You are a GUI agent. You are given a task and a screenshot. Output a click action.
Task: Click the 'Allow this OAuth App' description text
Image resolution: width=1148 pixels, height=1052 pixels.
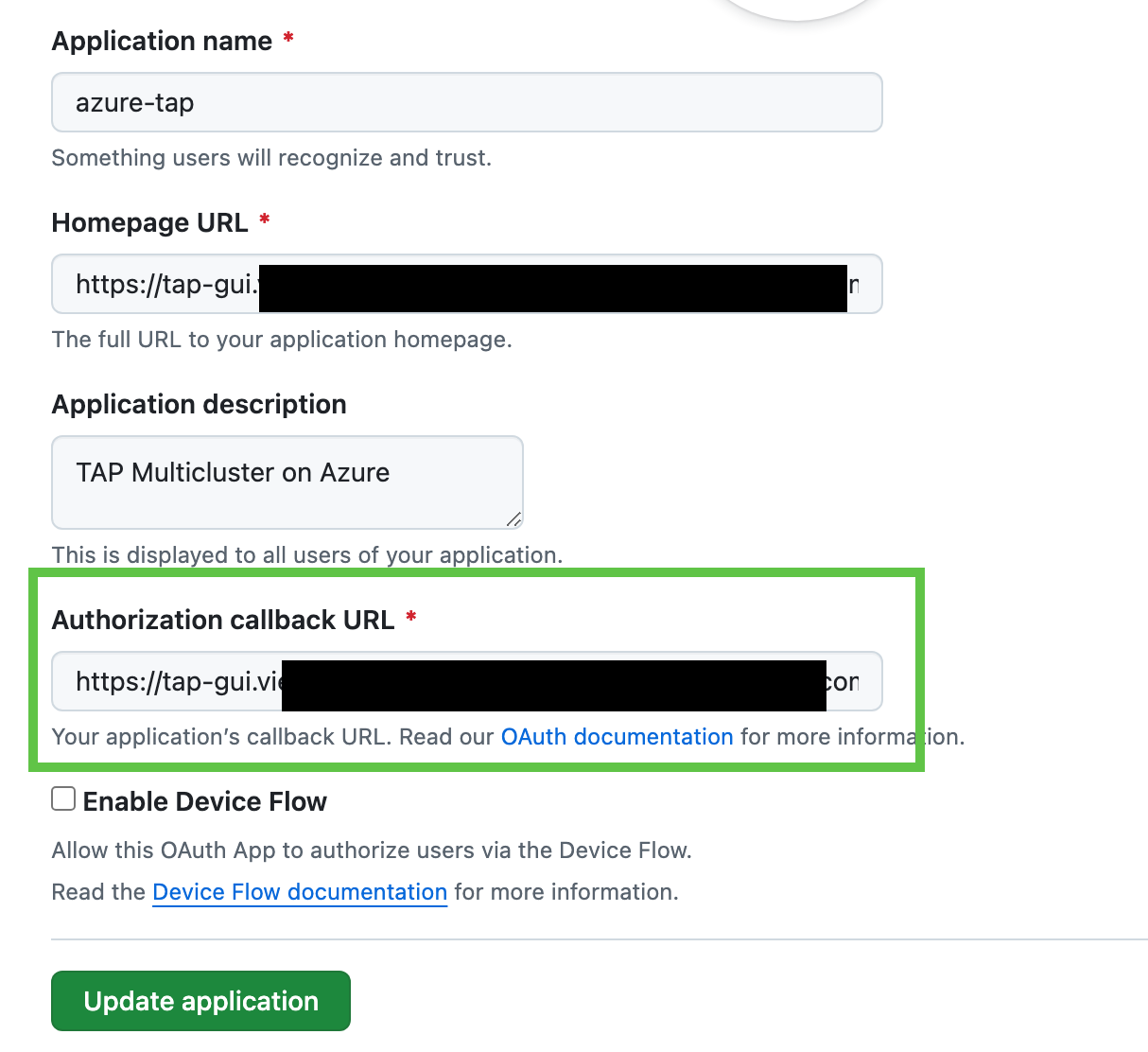tap(372, 850)
